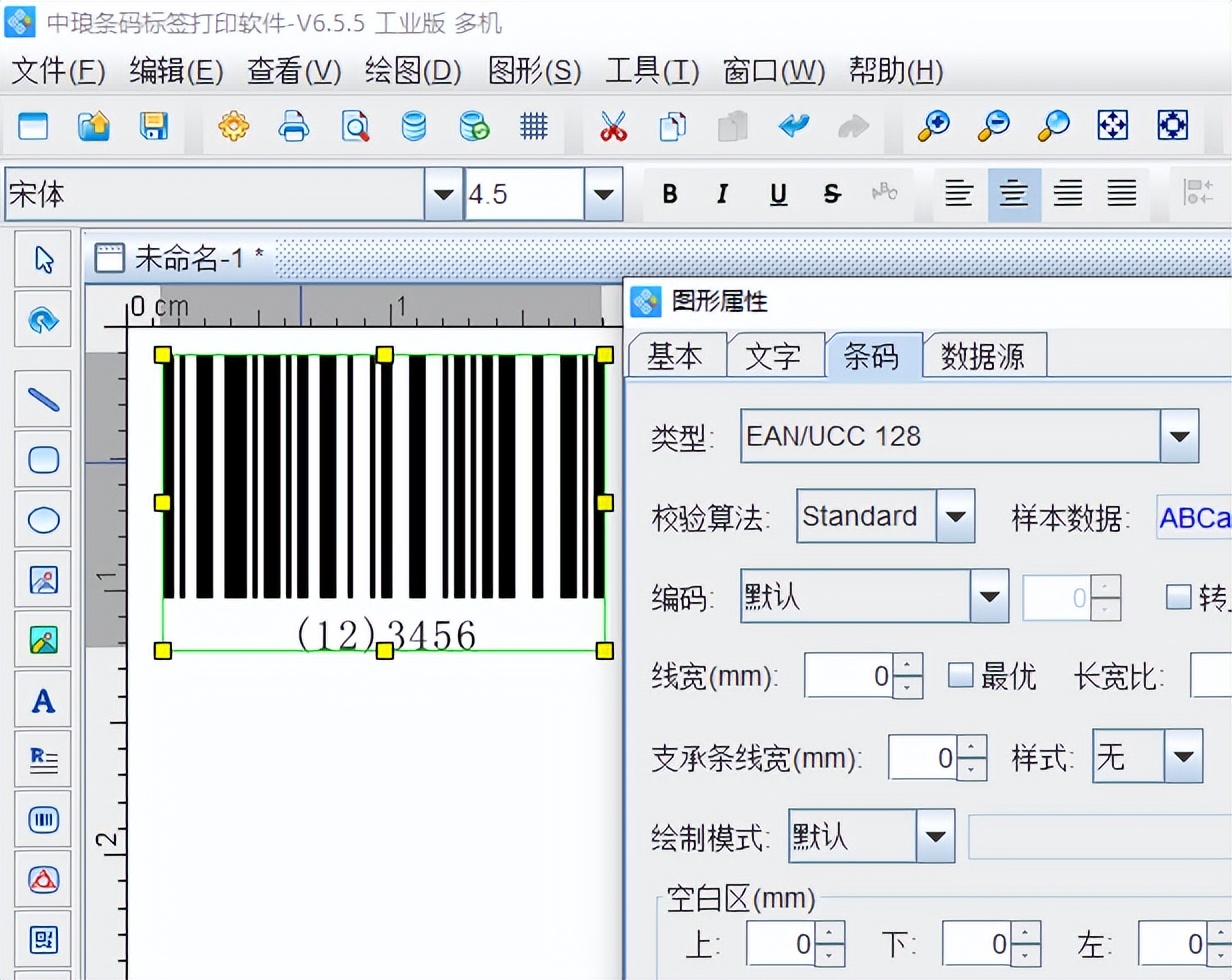Switch to the 数据源 tab
1232x980 pixels.
coord(983,356)
